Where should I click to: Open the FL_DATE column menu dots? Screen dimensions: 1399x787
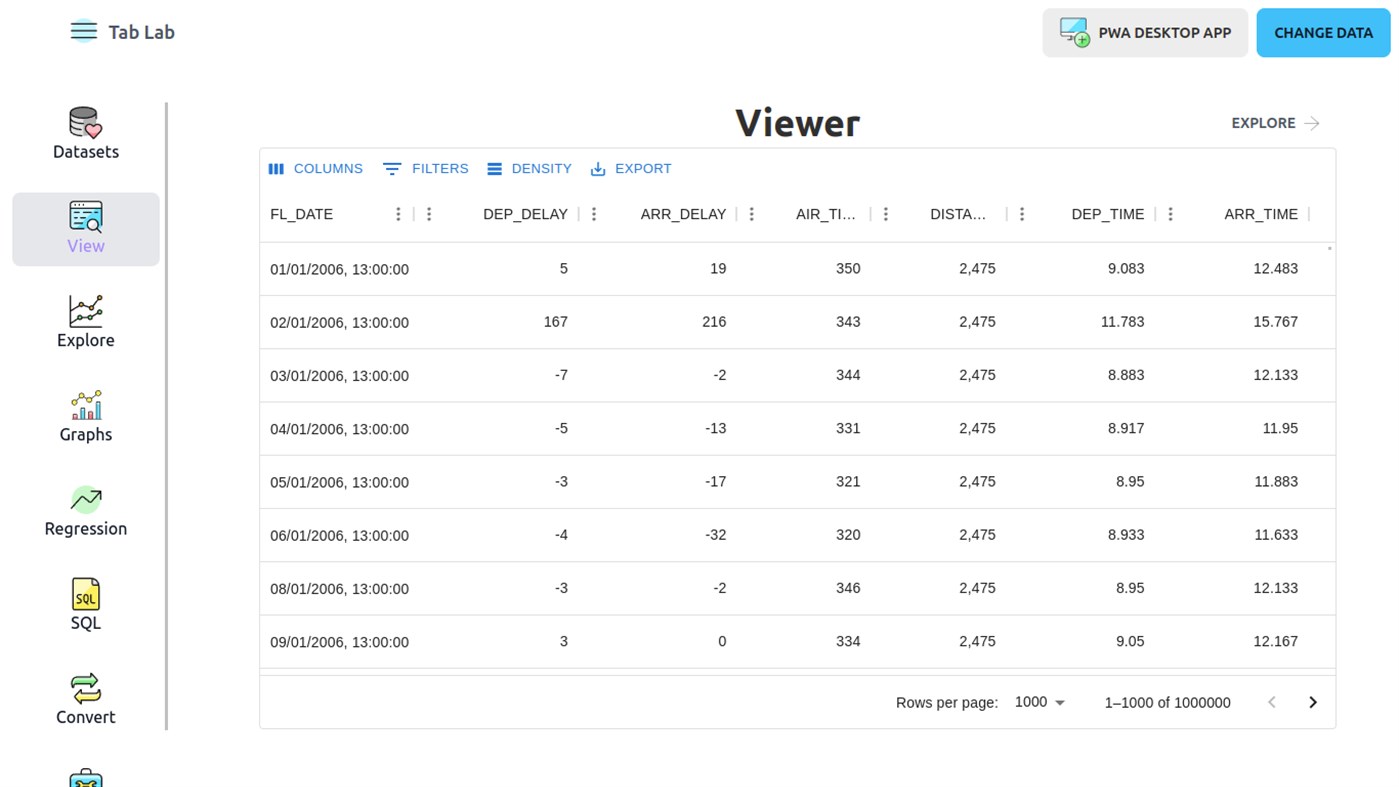coord(398,214)
